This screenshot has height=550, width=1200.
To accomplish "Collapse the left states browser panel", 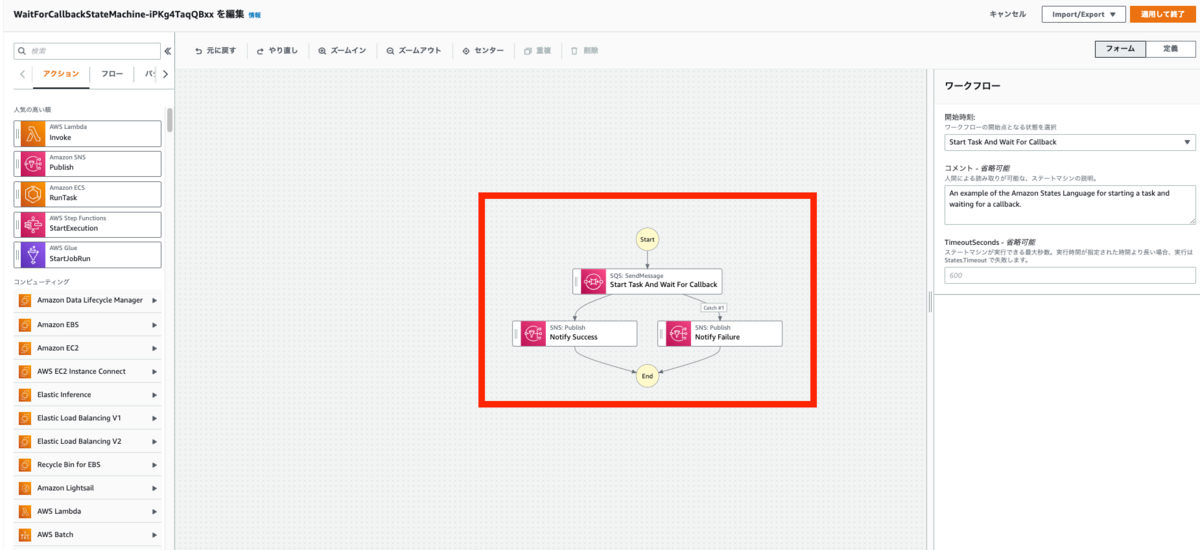I will pyautogui.click(x=167, y=50).
